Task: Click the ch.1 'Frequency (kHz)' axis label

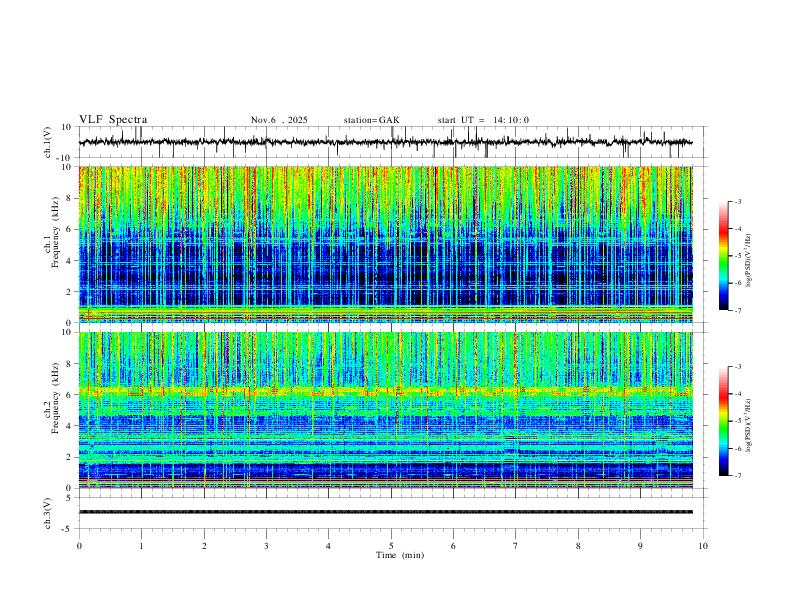Action: coord(56,232)
